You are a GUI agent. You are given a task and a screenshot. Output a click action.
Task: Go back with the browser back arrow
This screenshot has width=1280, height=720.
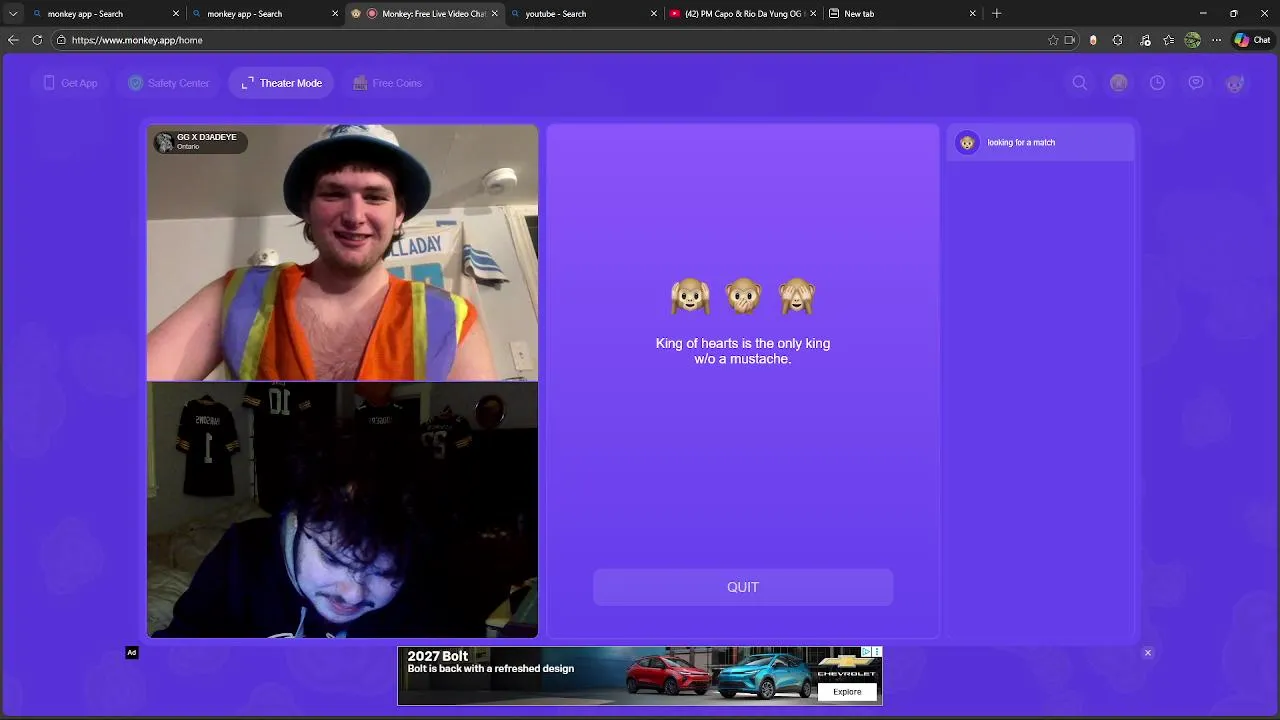tap(13, 40)
